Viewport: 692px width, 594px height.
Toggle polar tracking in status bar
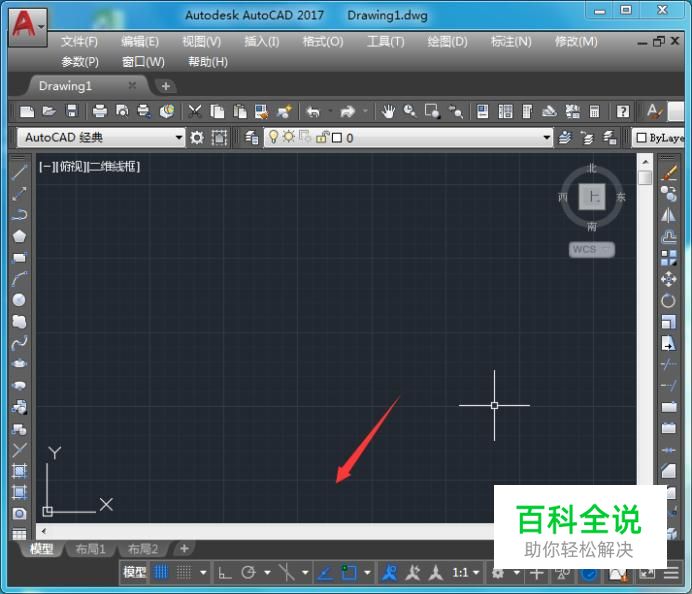[248, 573]
